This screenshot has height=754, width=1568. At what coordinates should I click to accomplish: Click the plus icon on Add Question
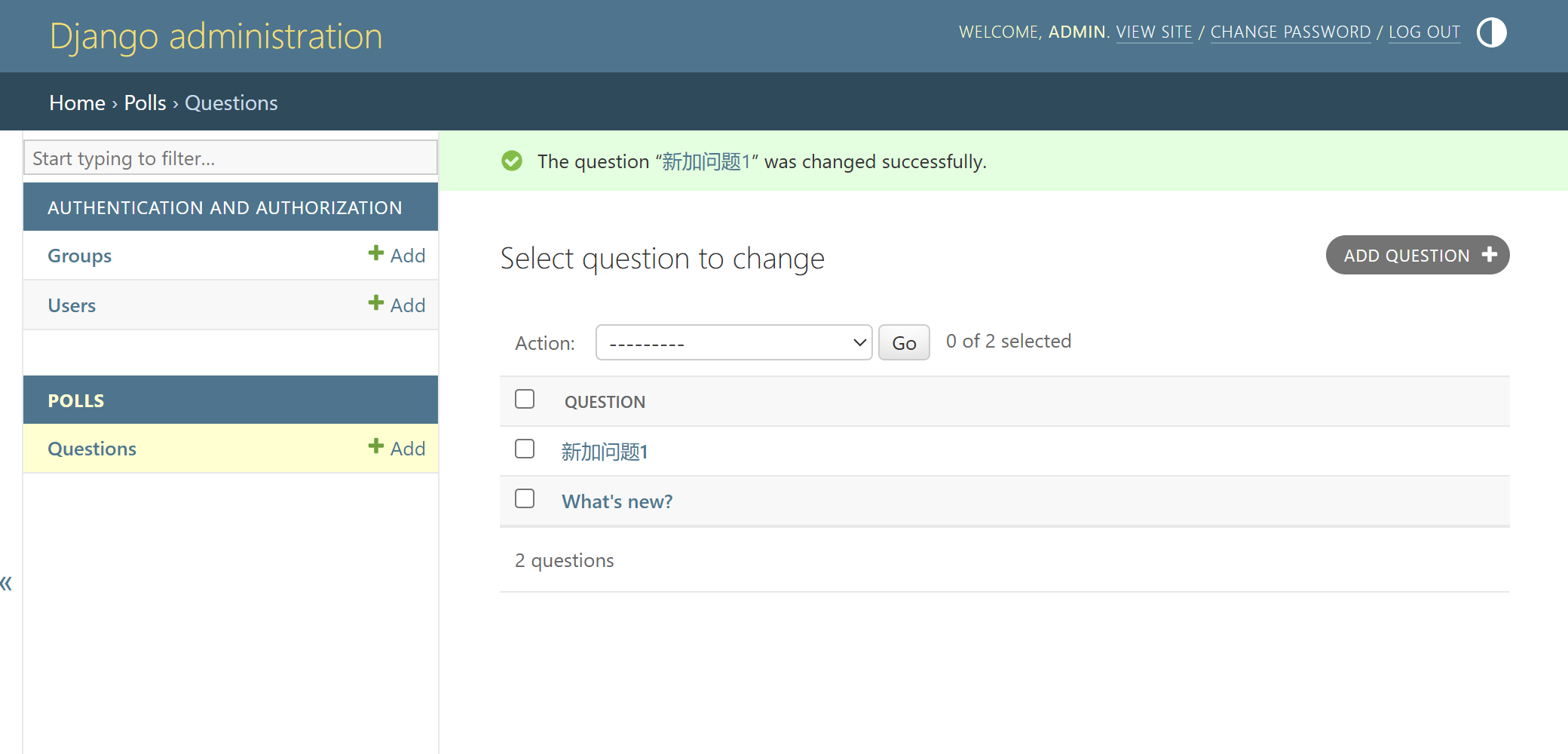pos(1489,255)
